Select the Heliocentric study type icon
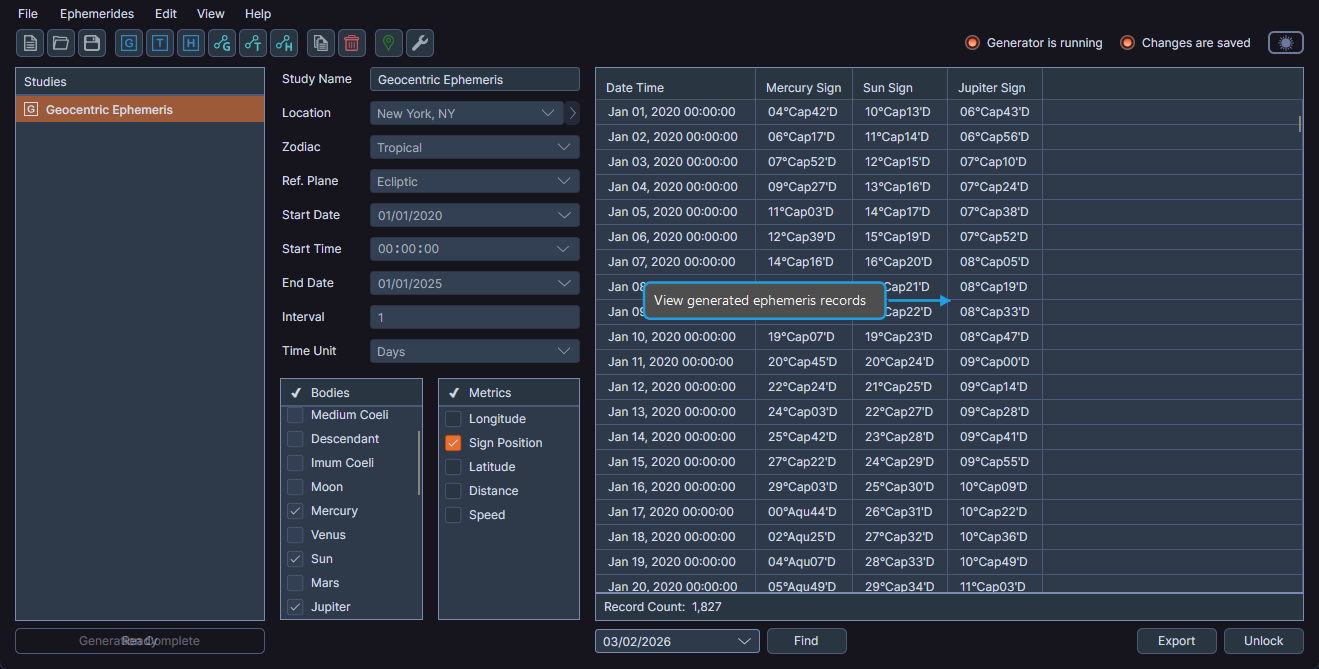 click(x=190, y=43)
